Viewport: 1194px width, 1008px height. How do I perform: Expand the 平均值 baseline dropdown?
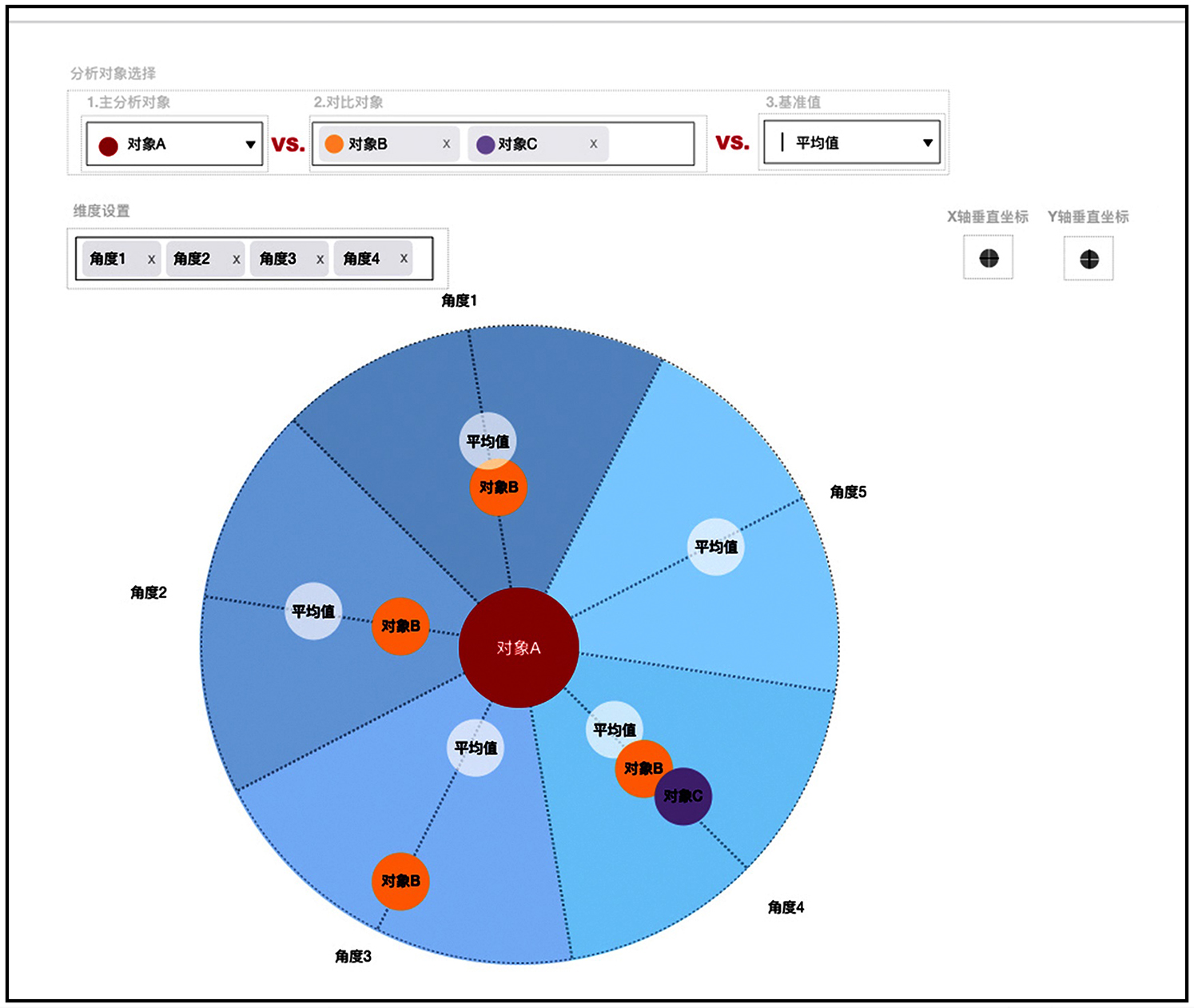927,143
